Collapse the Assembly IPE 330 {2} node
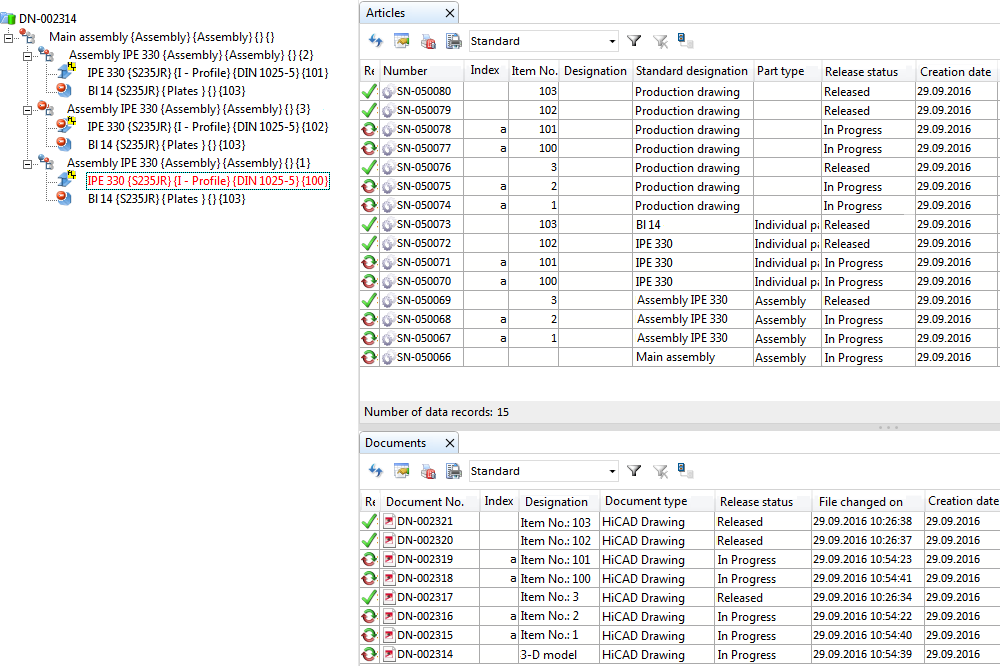The width and height of the screenshot is (1000, 666). click(x=27, y=55)
